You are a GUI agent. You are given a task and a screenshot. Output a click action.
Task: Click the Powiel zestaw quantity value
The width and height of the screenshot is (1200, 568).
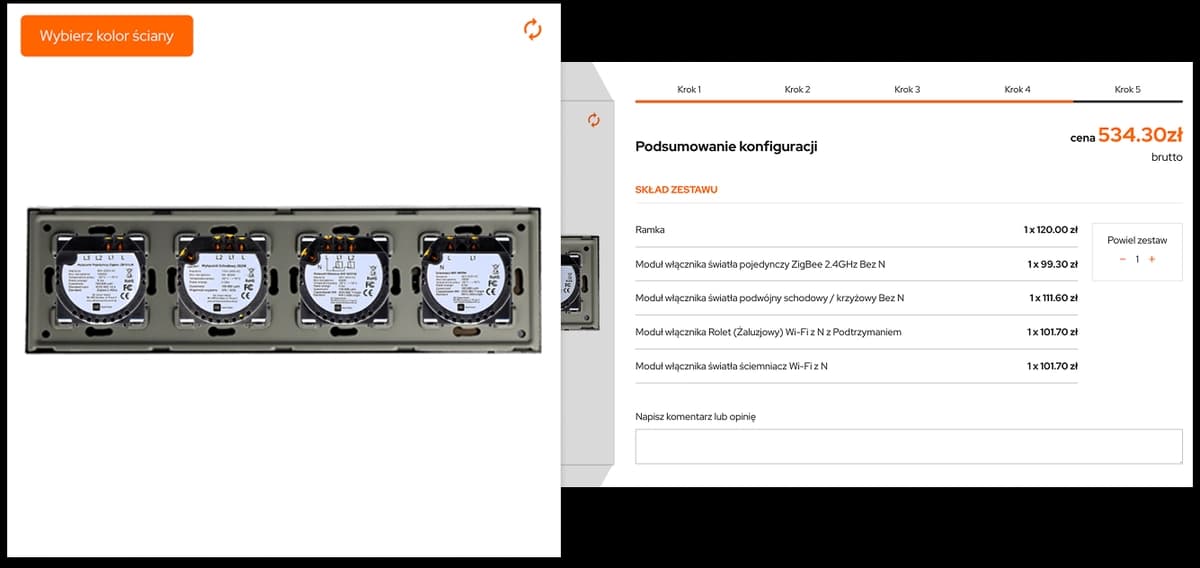click(1137, 259)
